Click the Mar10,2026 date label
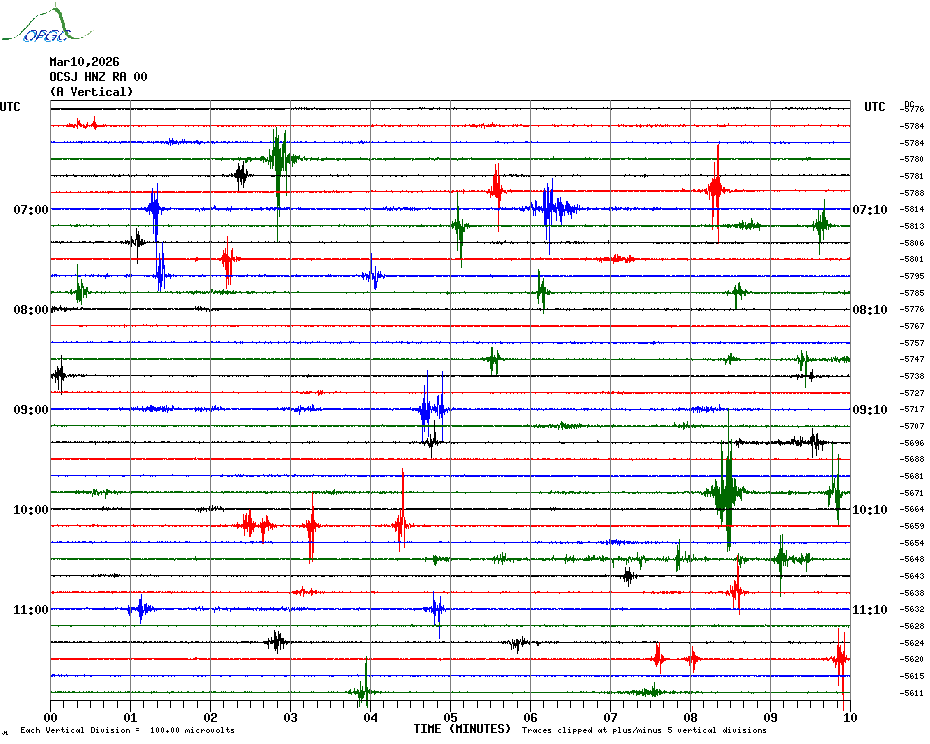Viewport: 930px width, 744px height. pyautogui.click(x=84, y=62)
